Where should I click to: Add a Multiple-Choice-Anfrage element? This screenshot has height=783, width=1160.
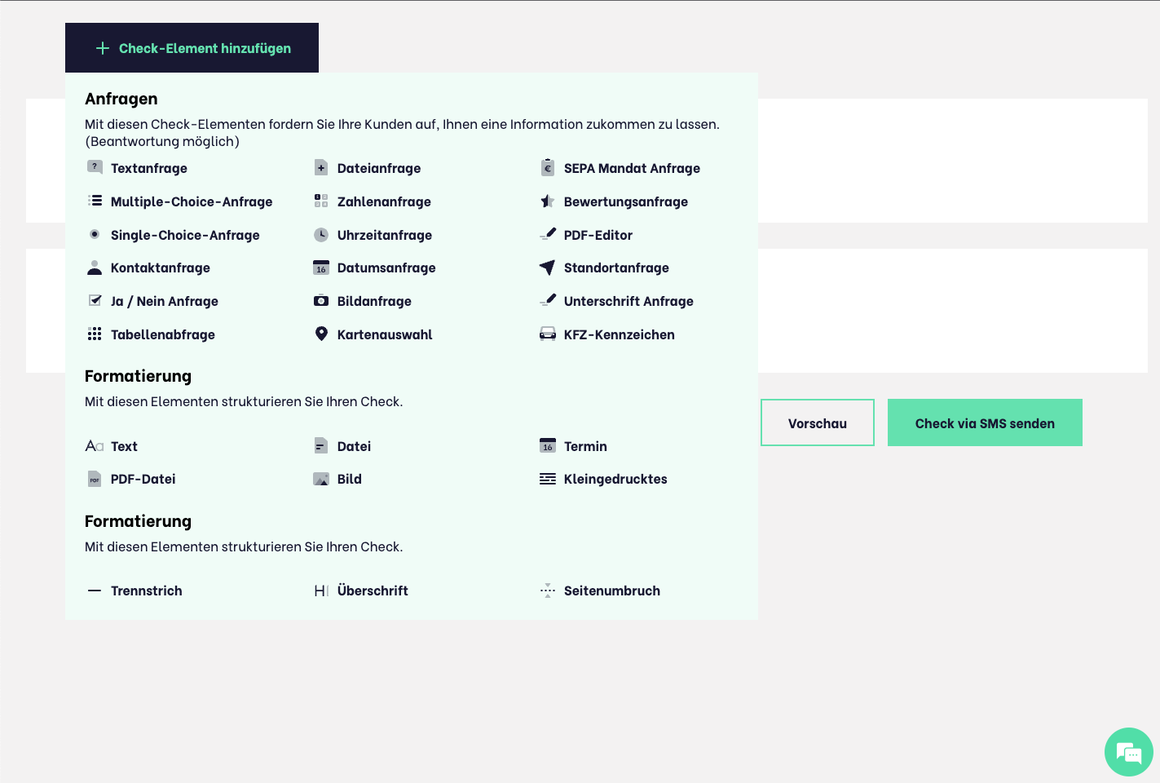[x=191, y=201]
